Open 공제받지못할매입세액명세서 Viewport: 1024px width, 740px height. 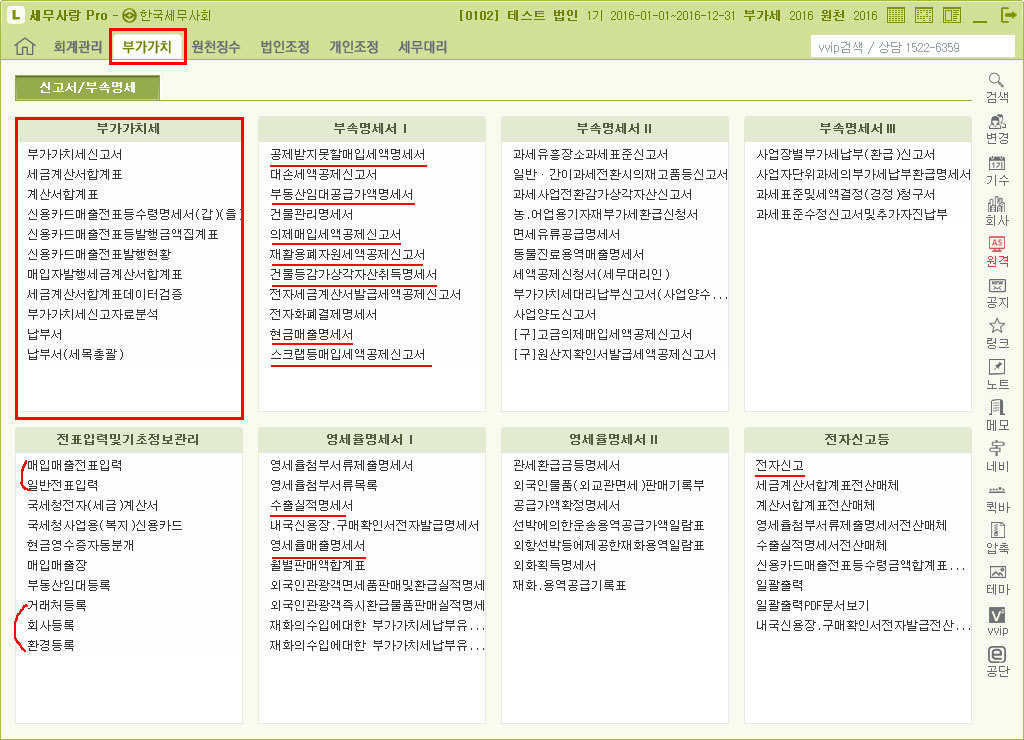(347, 155)
